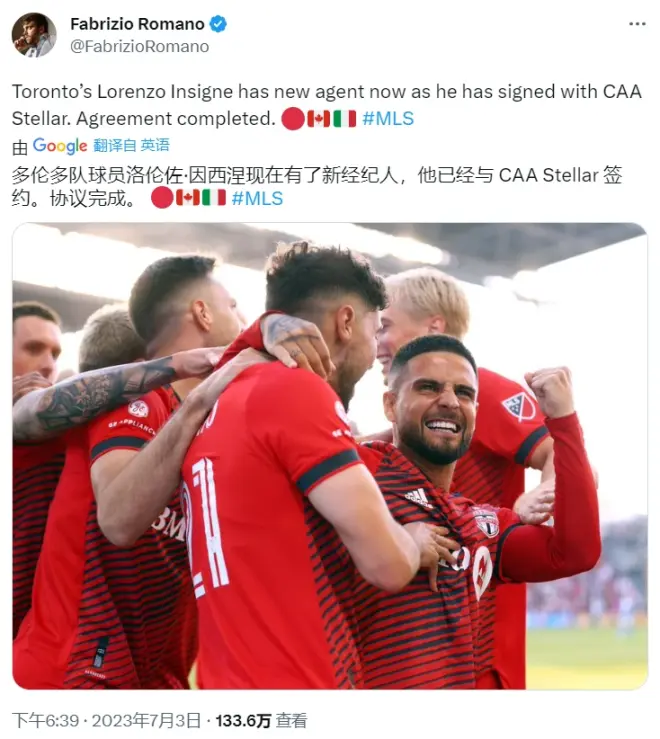Open the three-dot more options menu
Screen dimensions: 660x739
(x=637, y=24)
